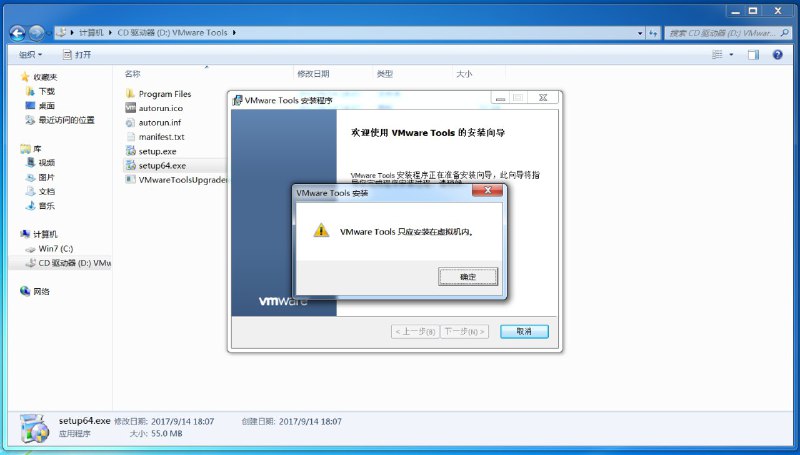Select the autorun.ico file
This screenshot has width=800, height=455.
pos(154,108)
